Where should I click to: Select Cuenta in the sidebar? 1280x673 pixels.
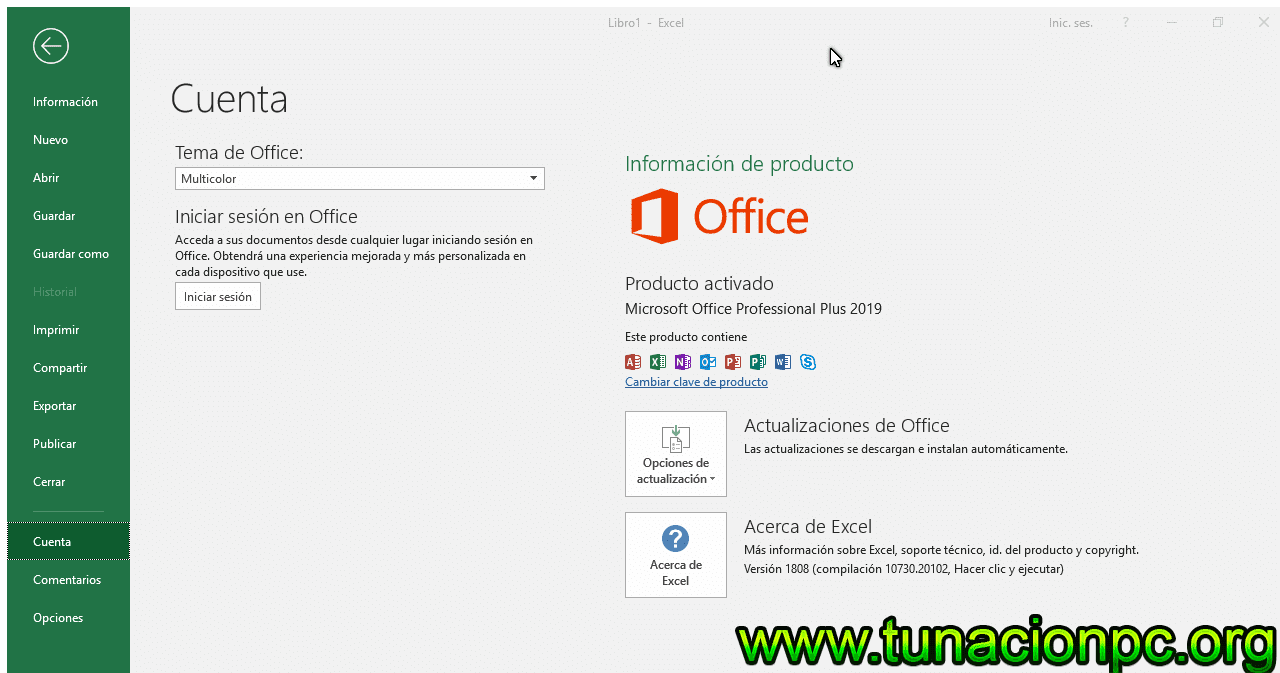tap(68, 542)
